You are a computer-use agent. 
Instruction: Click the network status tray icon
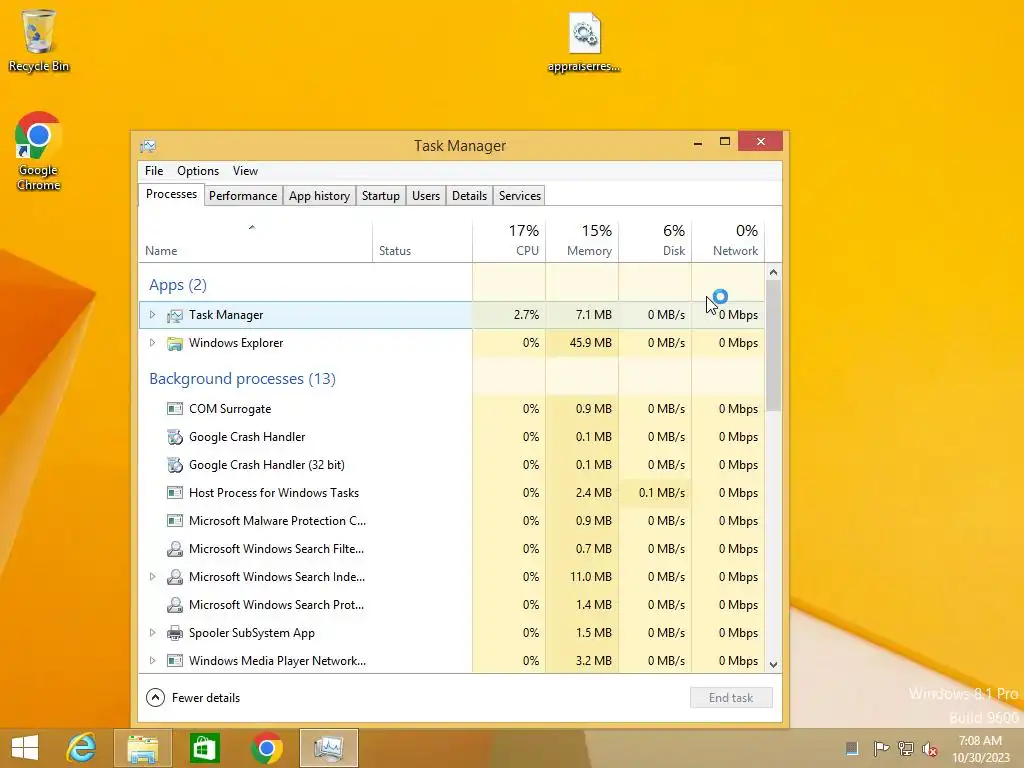[905, 748]
